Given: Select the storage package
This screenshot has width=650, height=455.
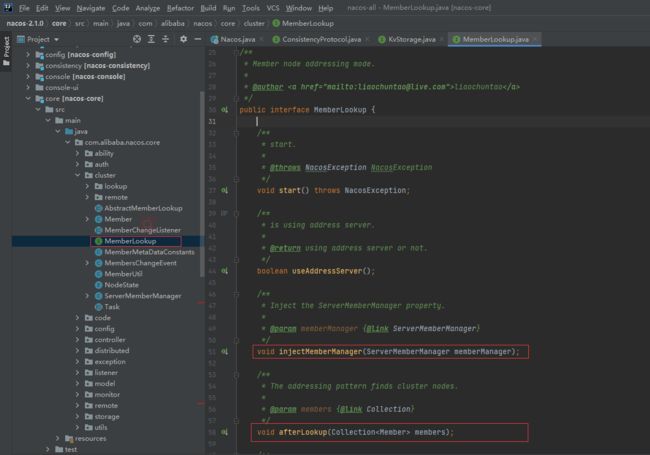Looking at the screenshot, I should click(107, 416).
